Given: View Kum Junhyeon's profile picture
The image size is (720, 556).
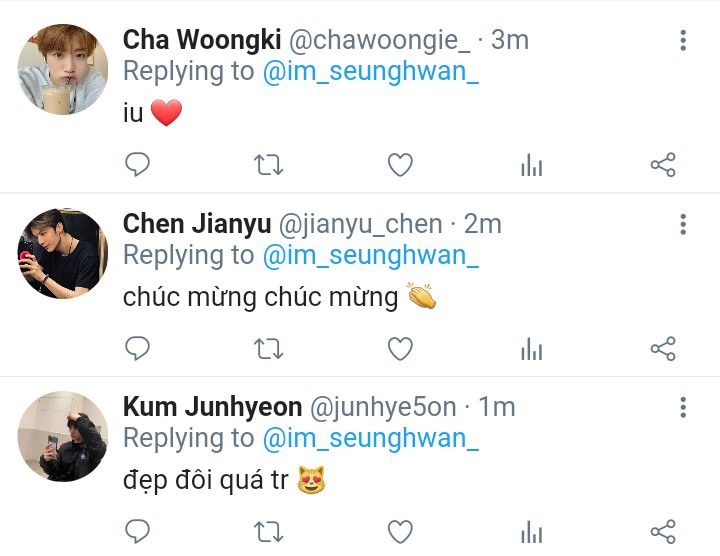Looking at the screenshot, I should 63,436.
